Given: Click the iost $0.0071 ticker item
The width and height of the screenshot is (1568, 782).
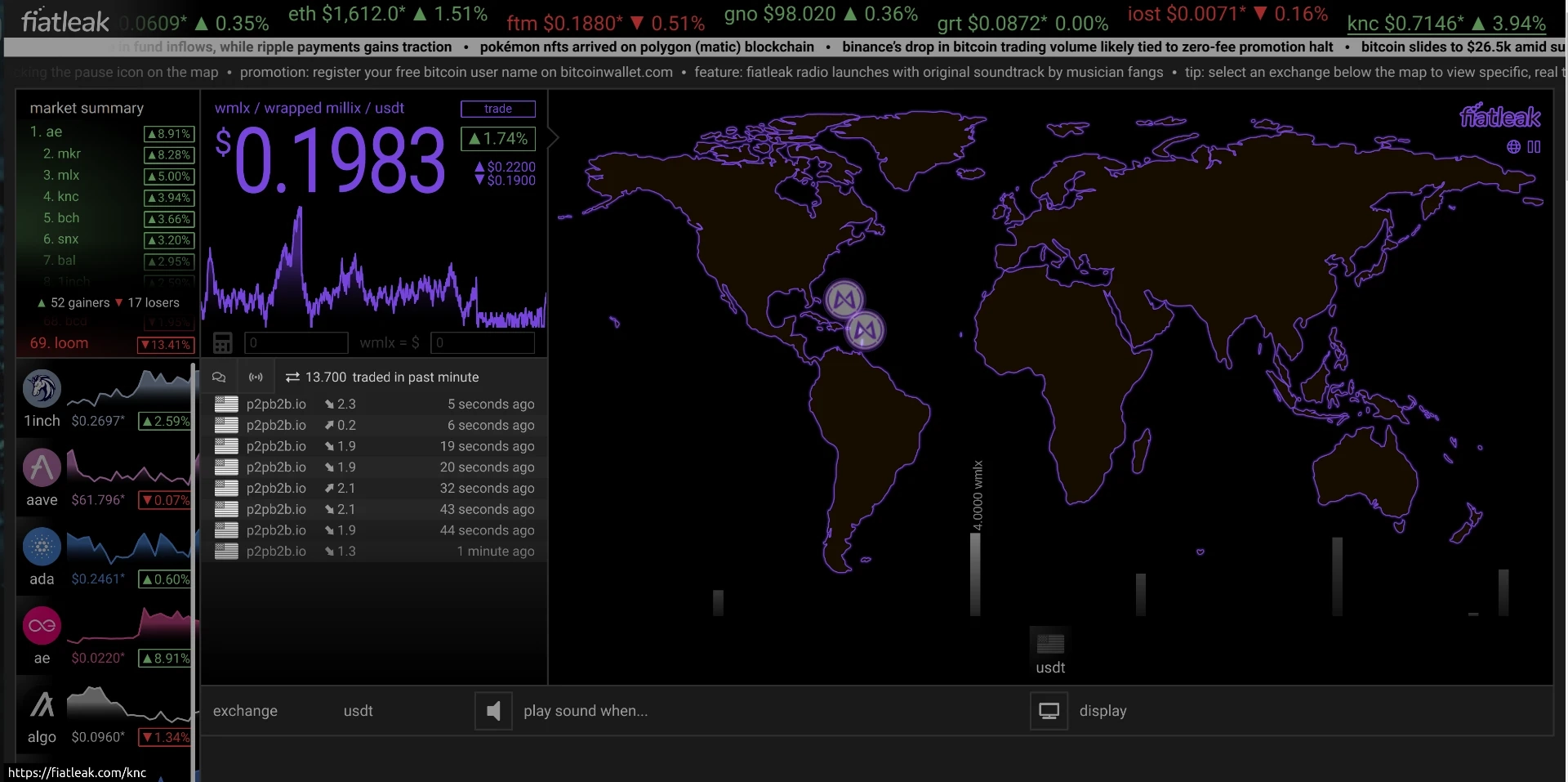Looking at the screenshot, I should click(1227, 14).
